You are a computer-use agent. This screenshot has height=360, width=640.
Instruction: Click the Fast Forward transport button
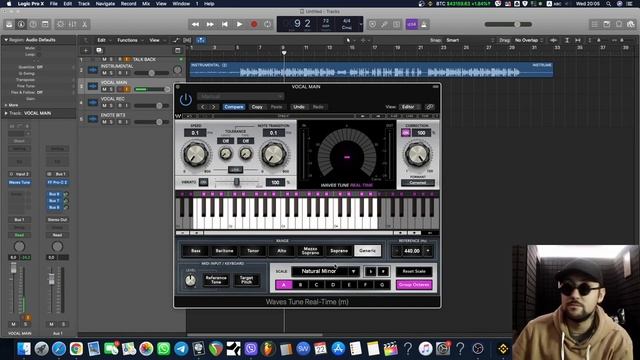pos(210,24)
